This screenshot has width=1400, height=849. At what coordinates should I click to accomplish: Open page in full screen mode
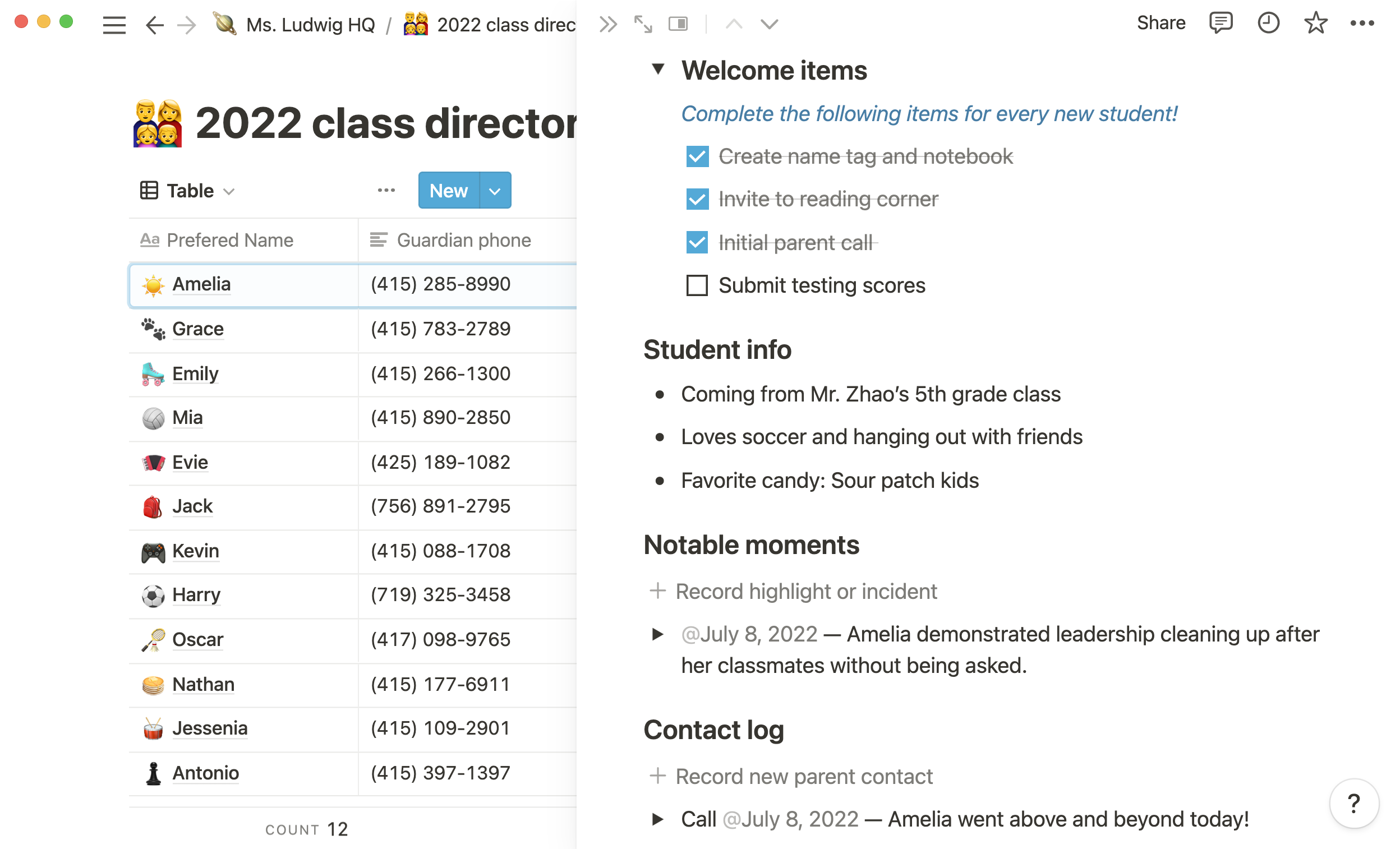pyautogui.click(x=643, y=25)
